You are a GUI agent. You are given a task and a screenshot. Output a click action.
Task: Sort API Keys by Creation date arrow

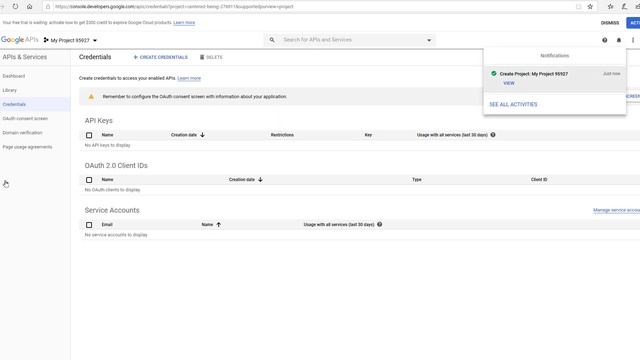click(x=202, y=135)
